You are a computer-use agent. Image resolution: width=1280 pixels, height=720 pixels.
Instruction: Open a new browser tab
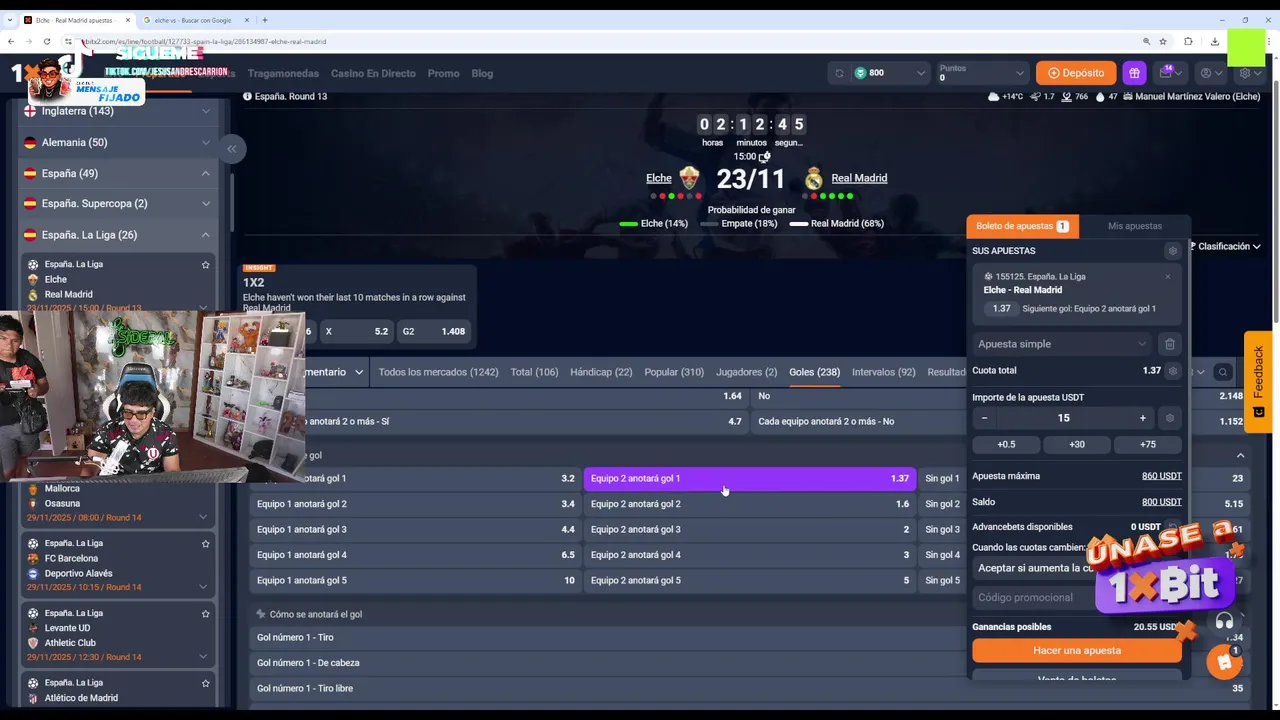(264, 20)
